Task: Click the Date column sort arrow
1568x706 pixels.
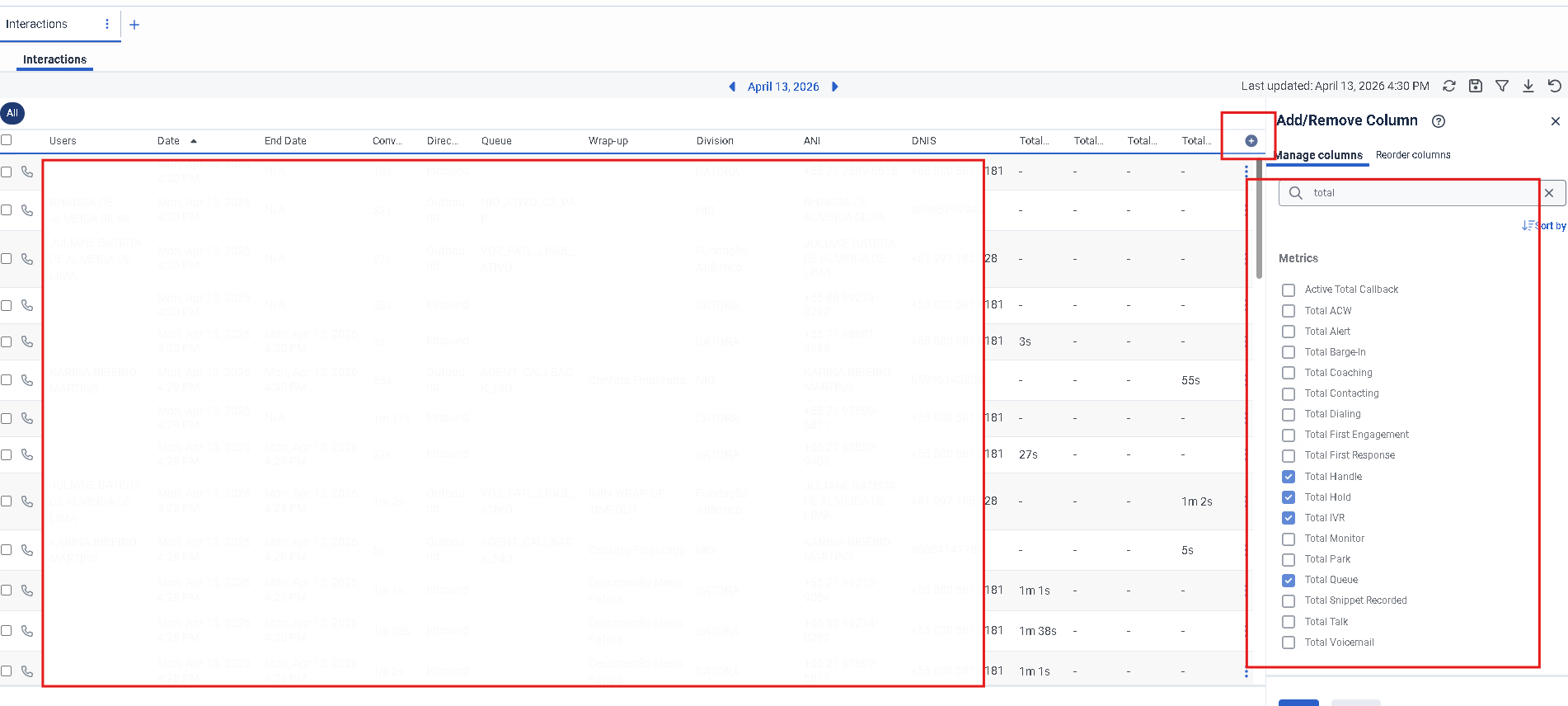Action: pyautogui.click(x=194, y=141)
